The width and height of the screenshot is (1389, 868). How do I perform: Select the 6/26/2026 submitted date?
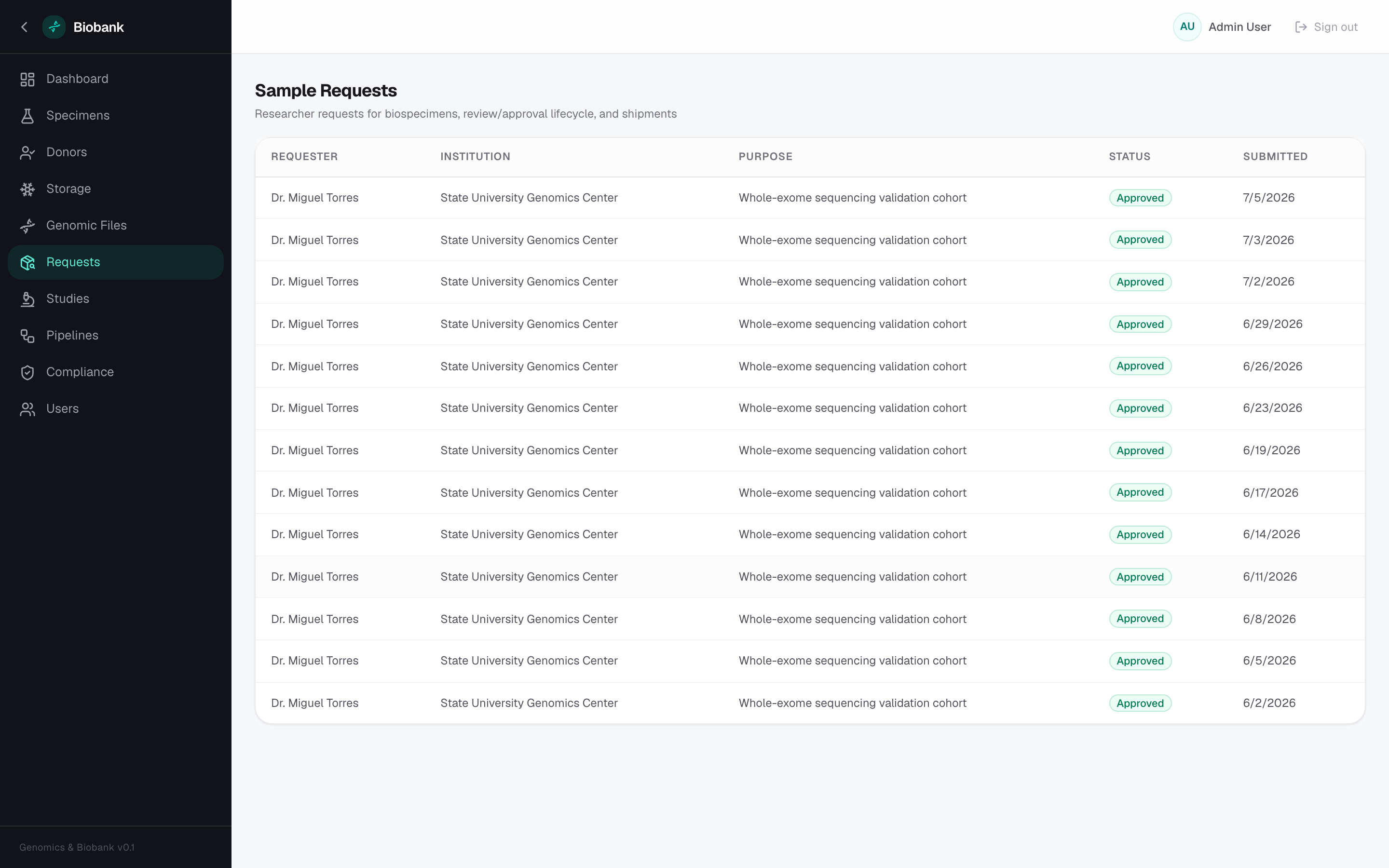(1272, 366)
